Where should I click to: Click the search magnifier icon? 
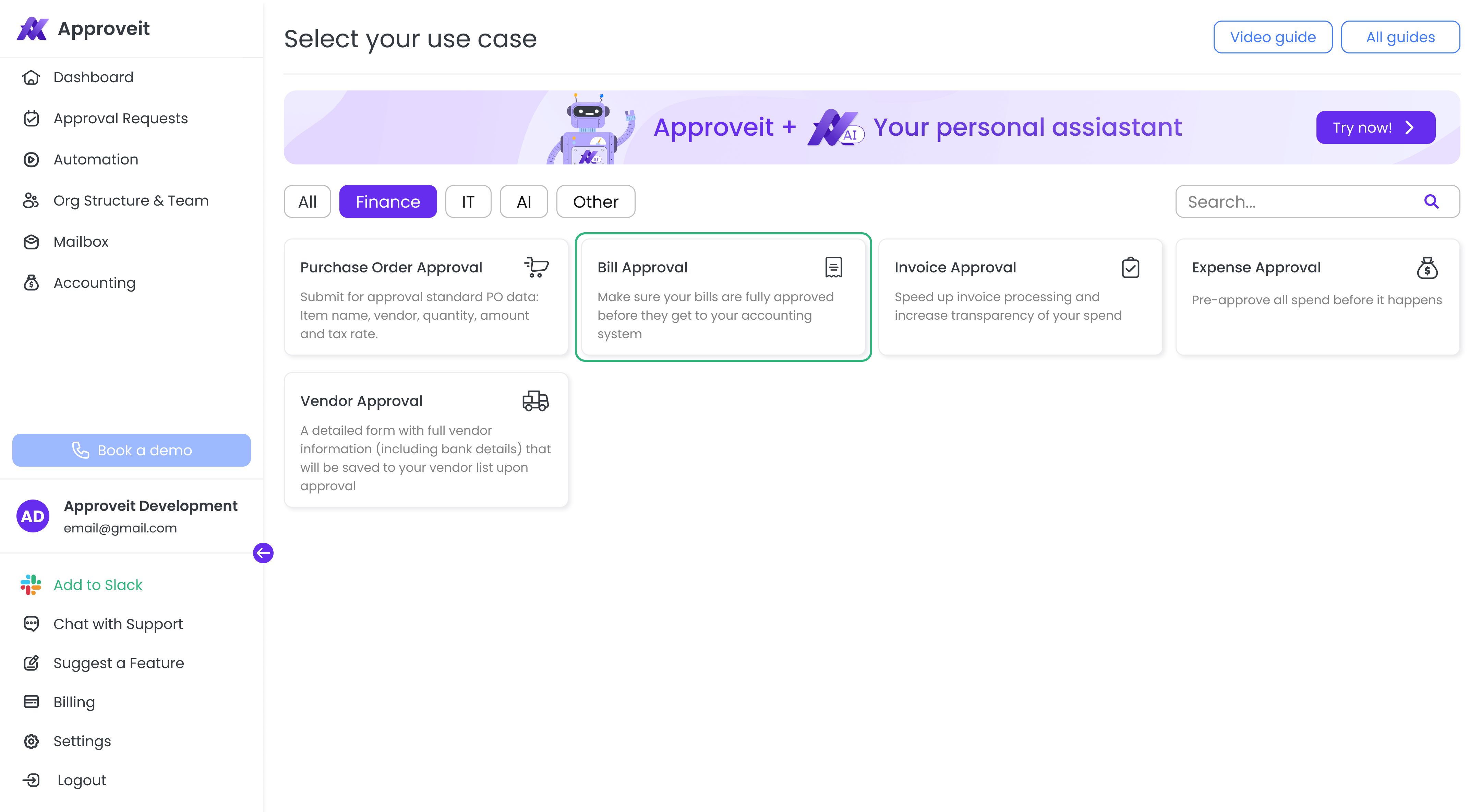[x=1432, y=201]
